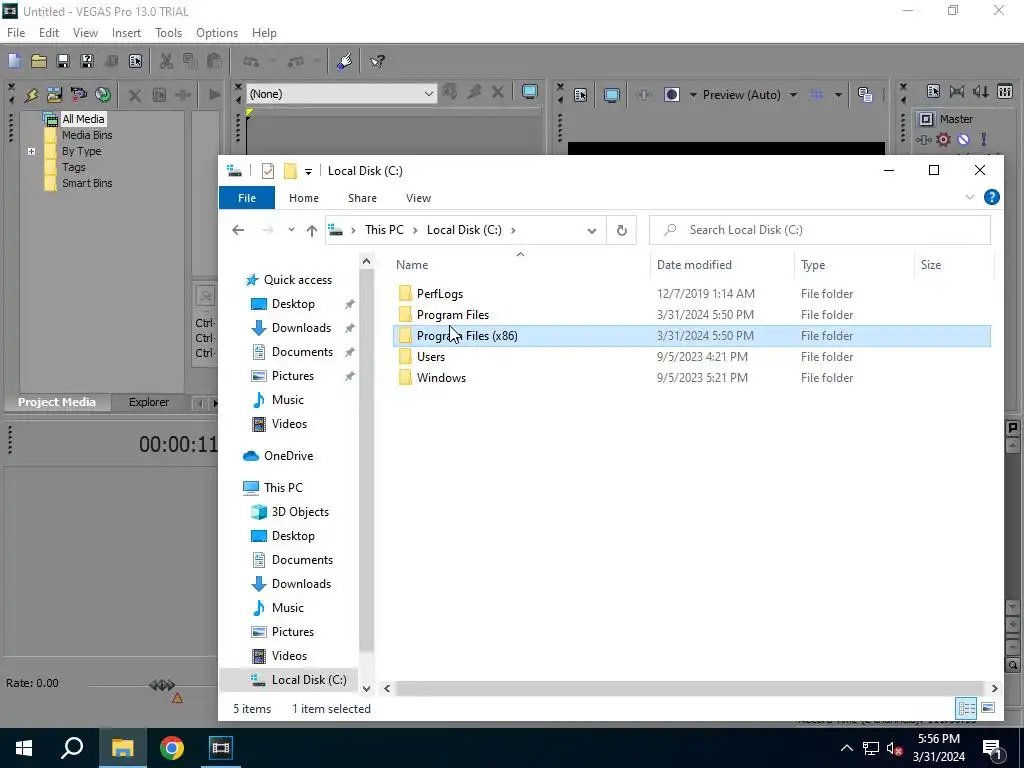Viewport: 1024px width, 768px height.
Task: Toggle the large icons view layout button
Action: pos(988,708)
